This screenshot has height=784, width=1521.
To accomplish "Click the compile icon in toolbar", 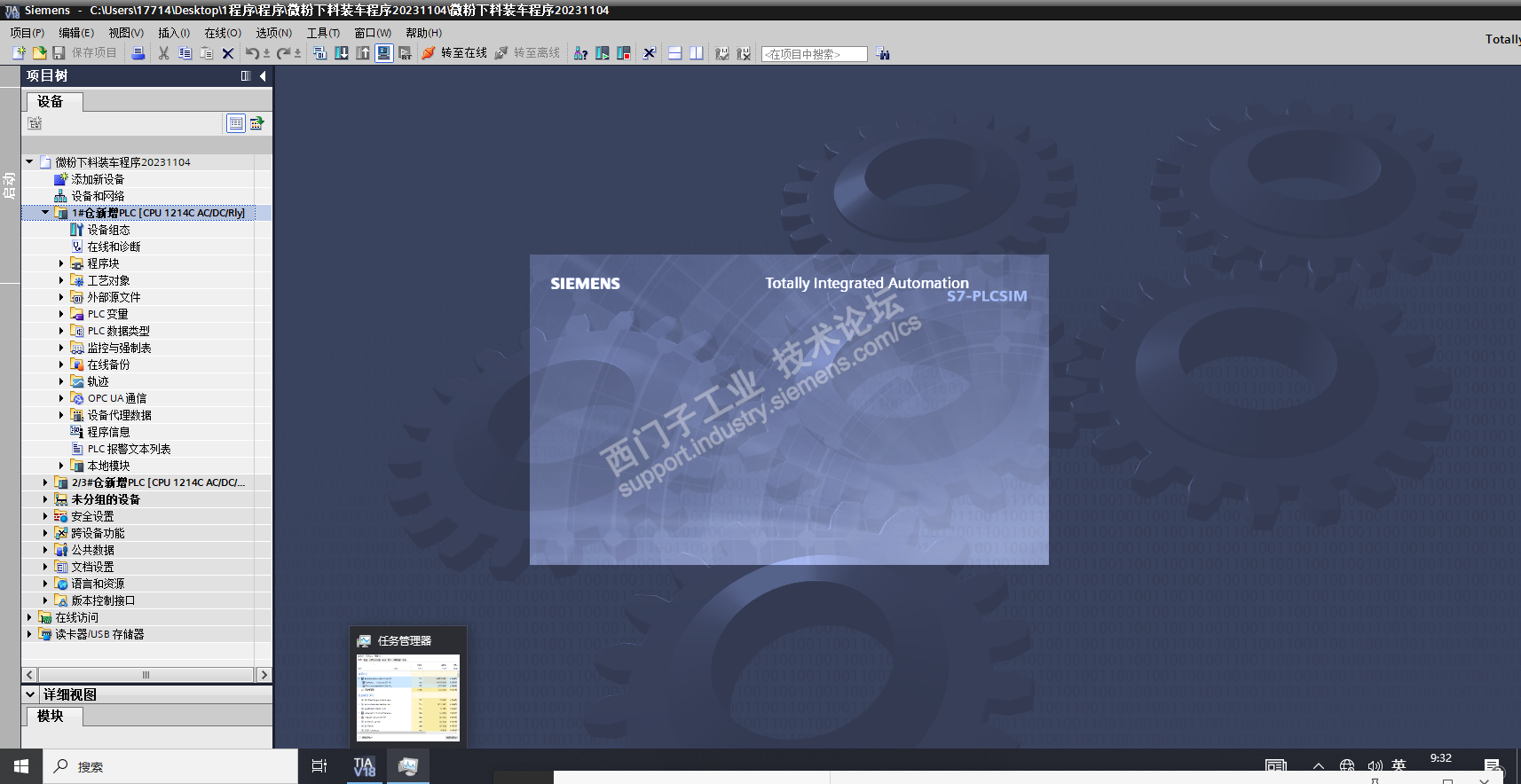I will pyautogui.click(x=319, y=53).
